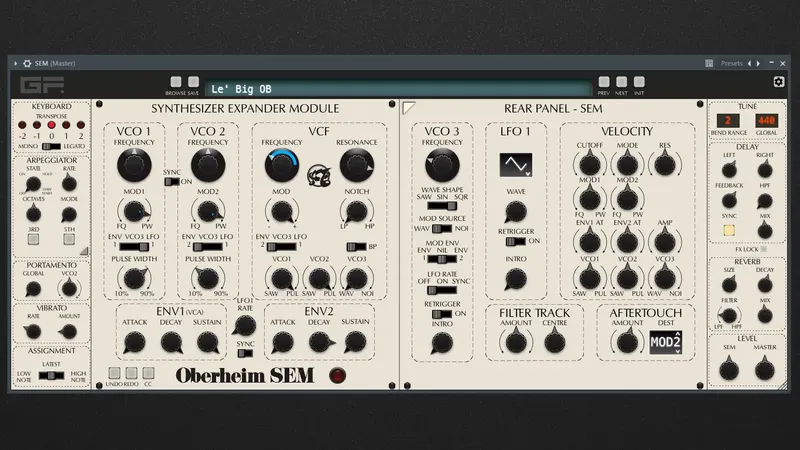Click the REVERB SIZE knob
This screenshot has height=450, width=800.
[x=729, y=284]
